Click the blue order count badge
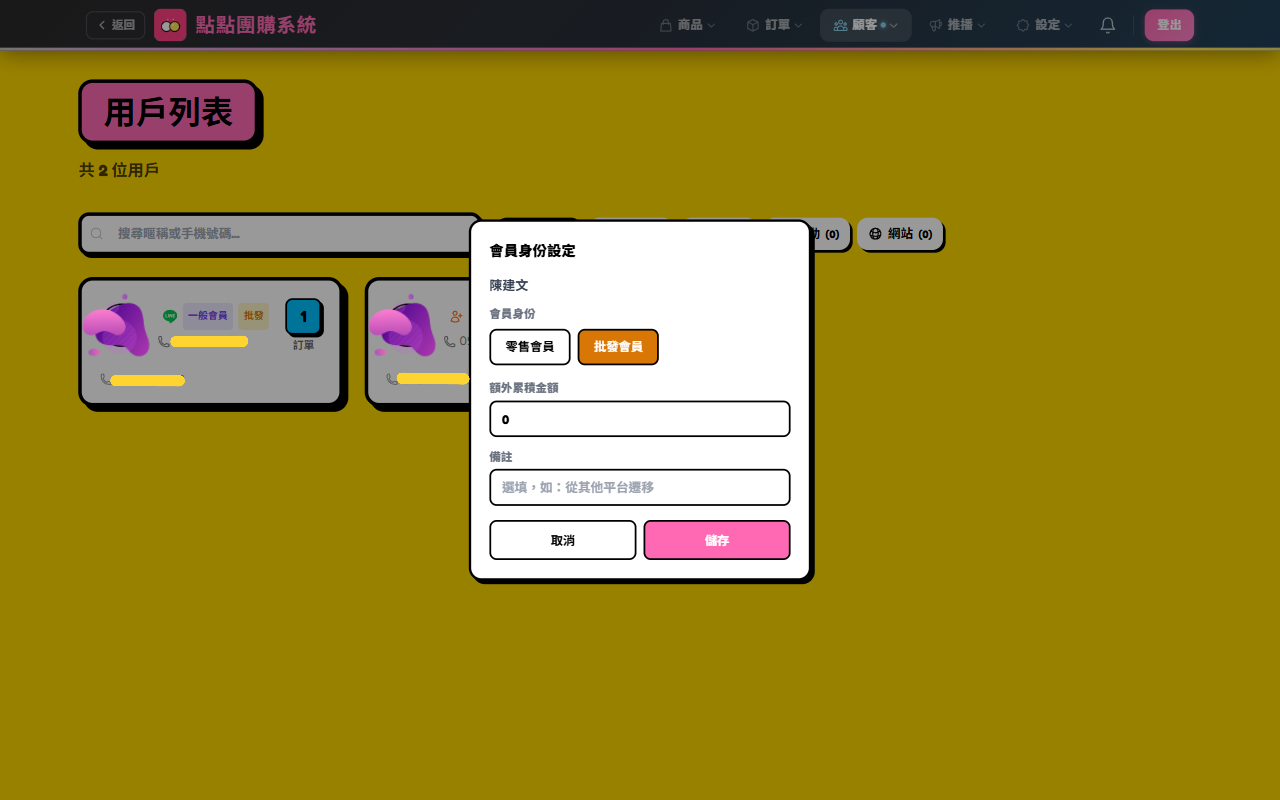 (303, 317)
